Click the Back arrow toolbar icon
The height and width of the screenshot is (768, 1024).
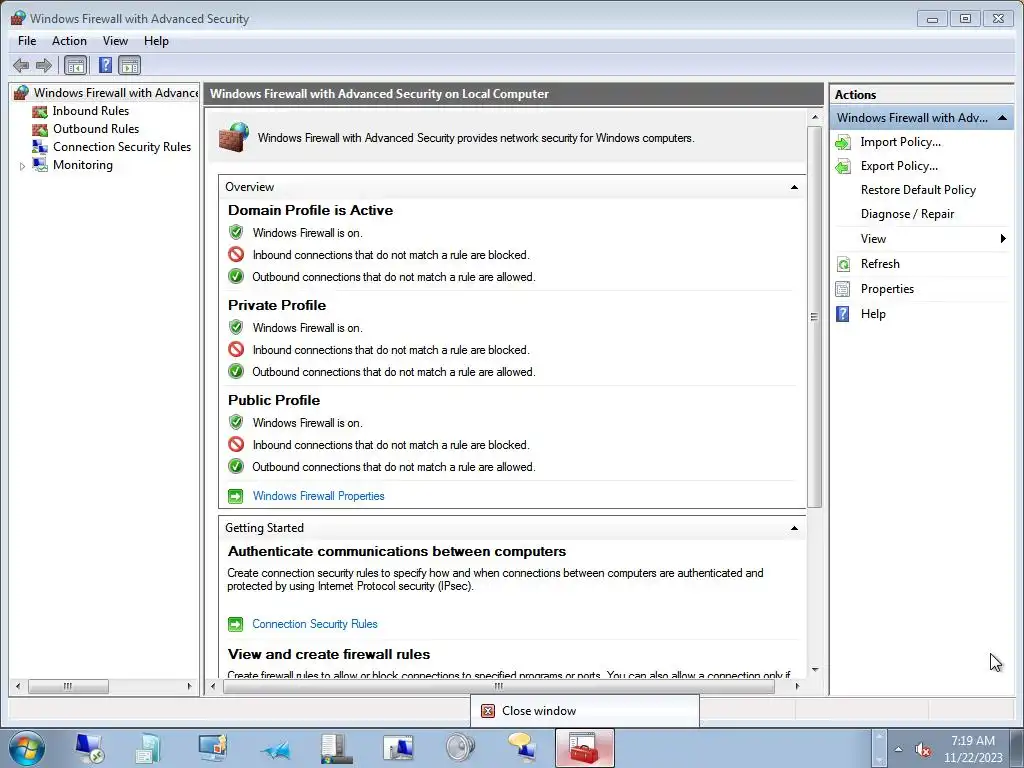(x=21, y=65)
